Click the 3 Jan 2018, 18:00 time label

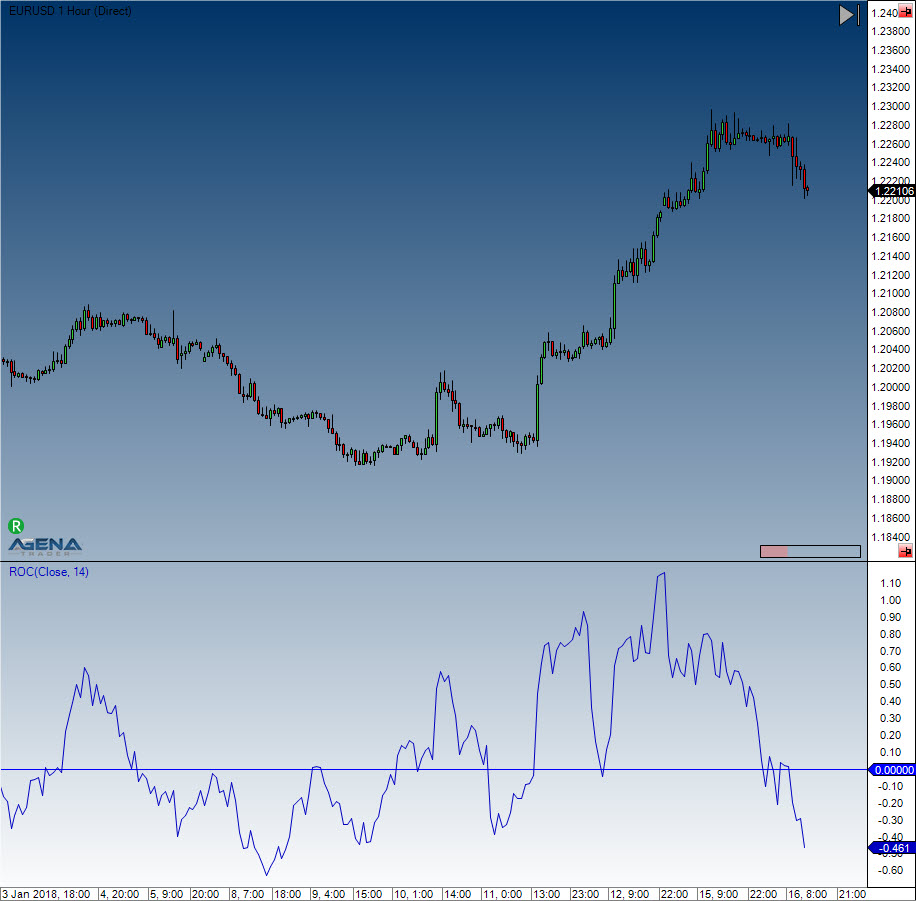coord(47,893)
